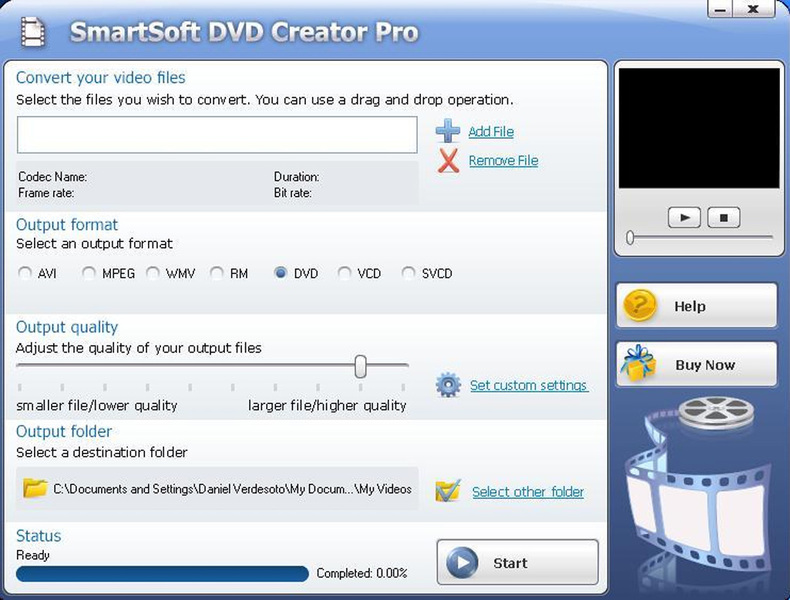Choose SVCD as output format
This screenshot has width=790, height=600.
(x=409, y=273)
